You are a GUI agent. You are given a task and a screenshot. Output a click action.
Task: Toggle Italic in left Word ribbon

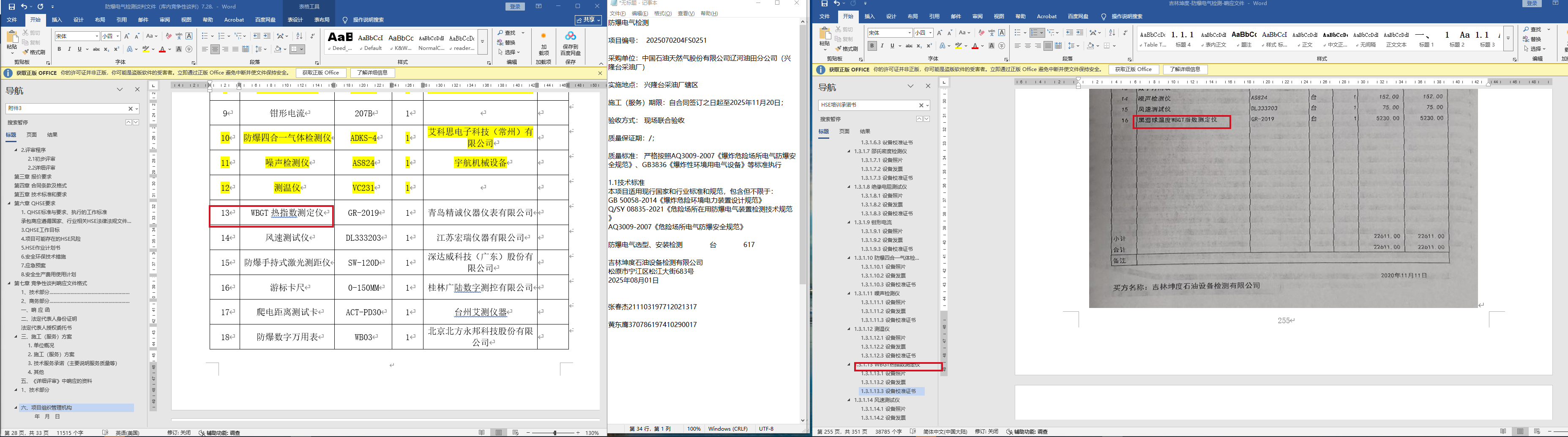(69, 49)
